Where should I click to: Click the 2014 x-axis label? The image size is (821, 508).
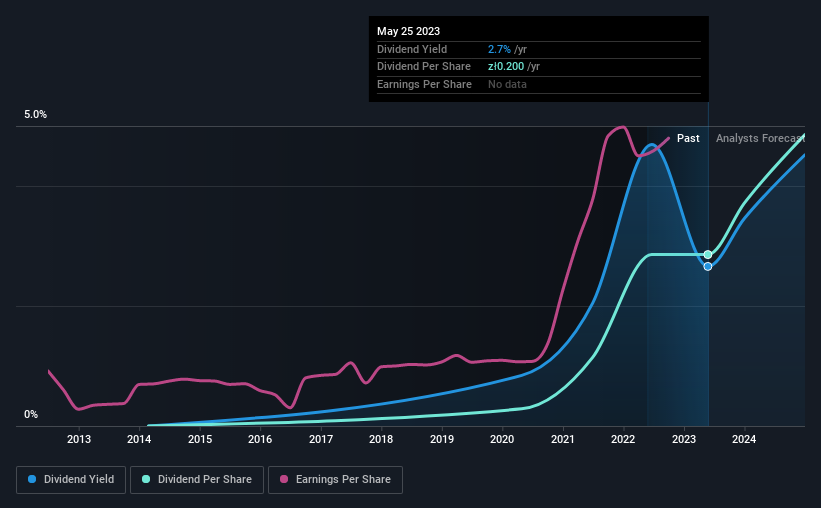coord(139,439)
